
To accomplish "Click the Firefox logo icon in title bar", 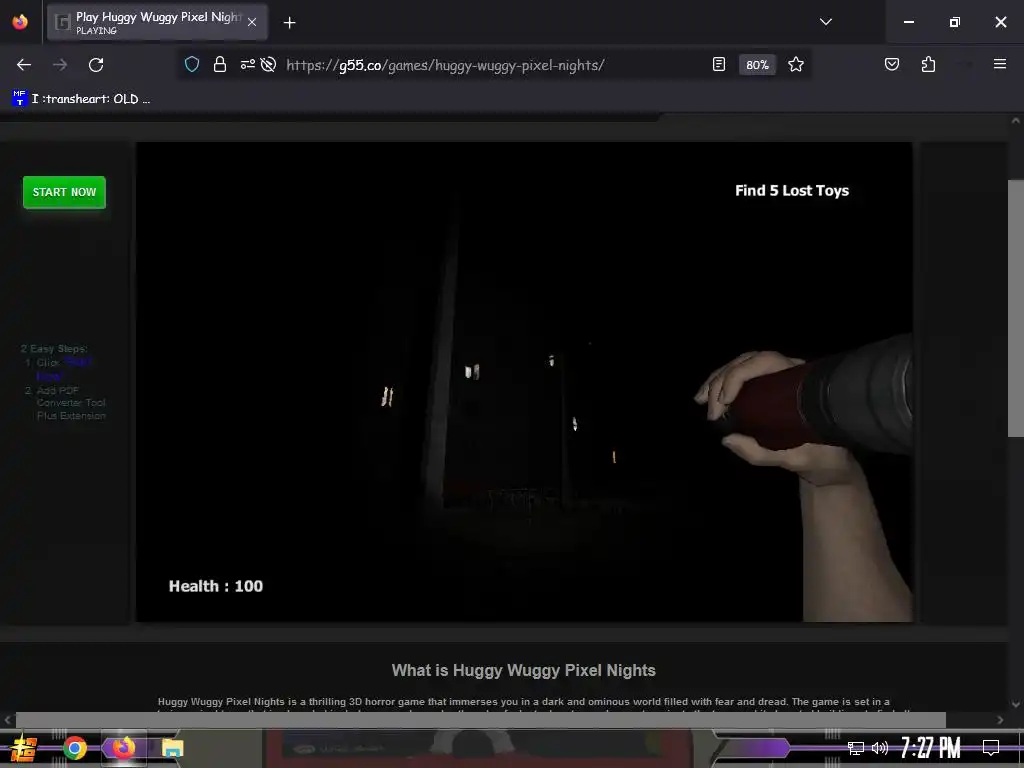I will tap(20, 22).
